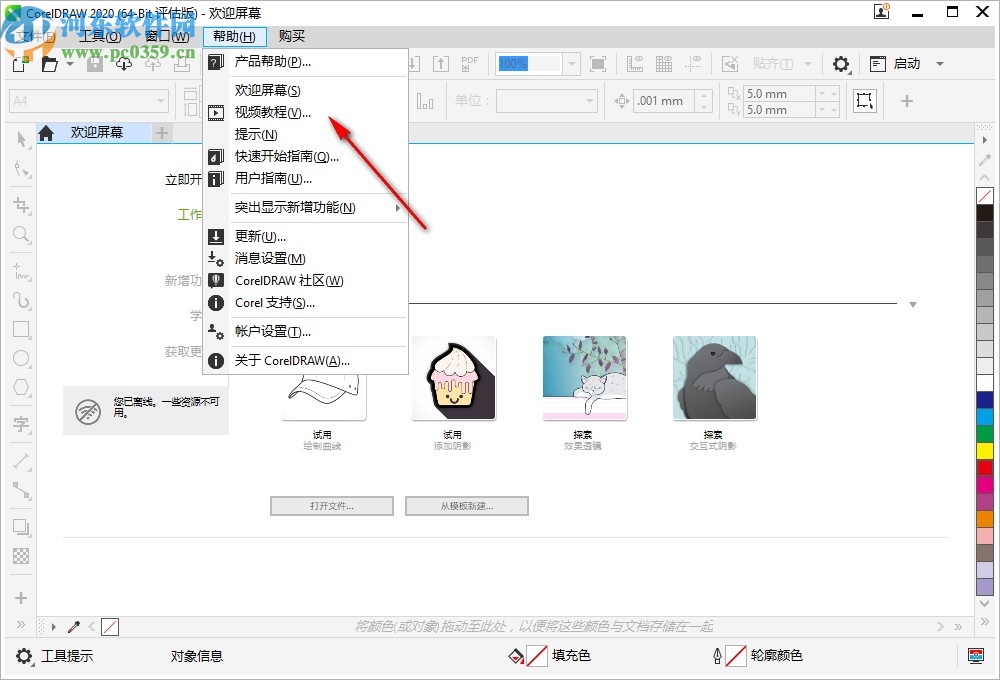The image size is (1000, 680).
Task: Open the zoom level 100% dropdown
Action: [x=570, y=63]
